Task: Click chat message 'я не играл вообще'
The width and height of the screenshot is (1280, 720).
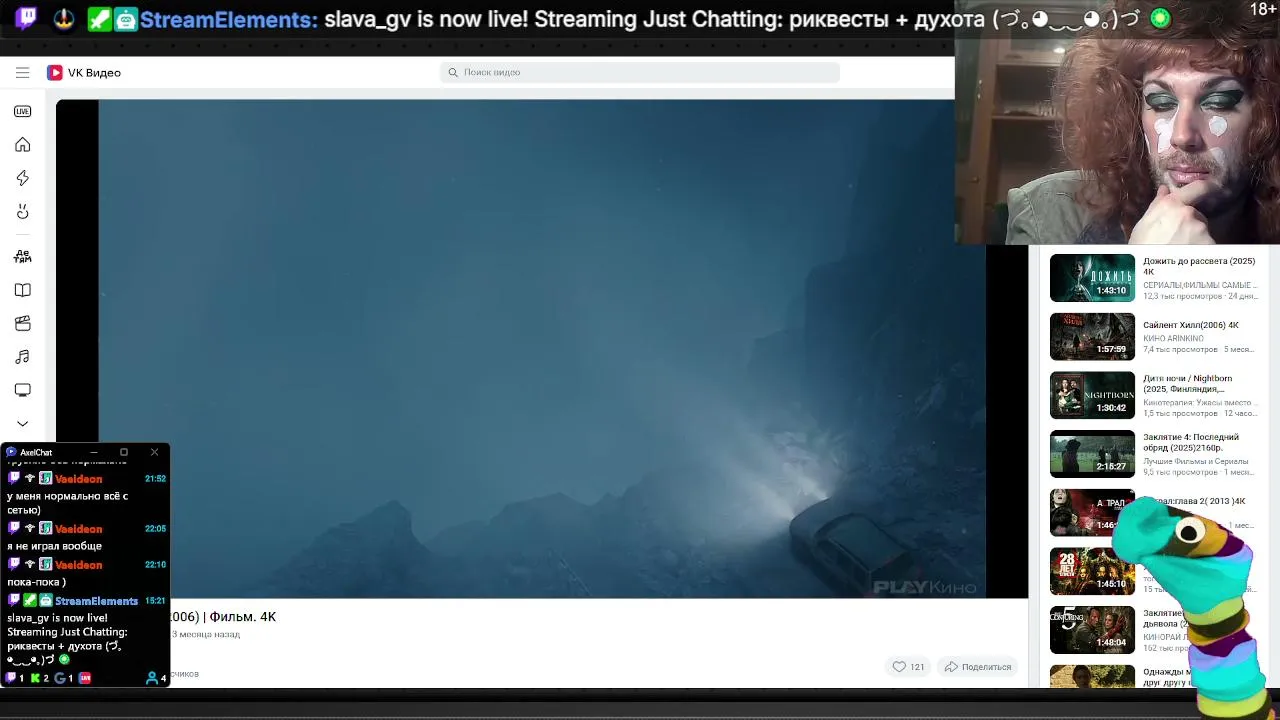Action: tap(54, 546)
